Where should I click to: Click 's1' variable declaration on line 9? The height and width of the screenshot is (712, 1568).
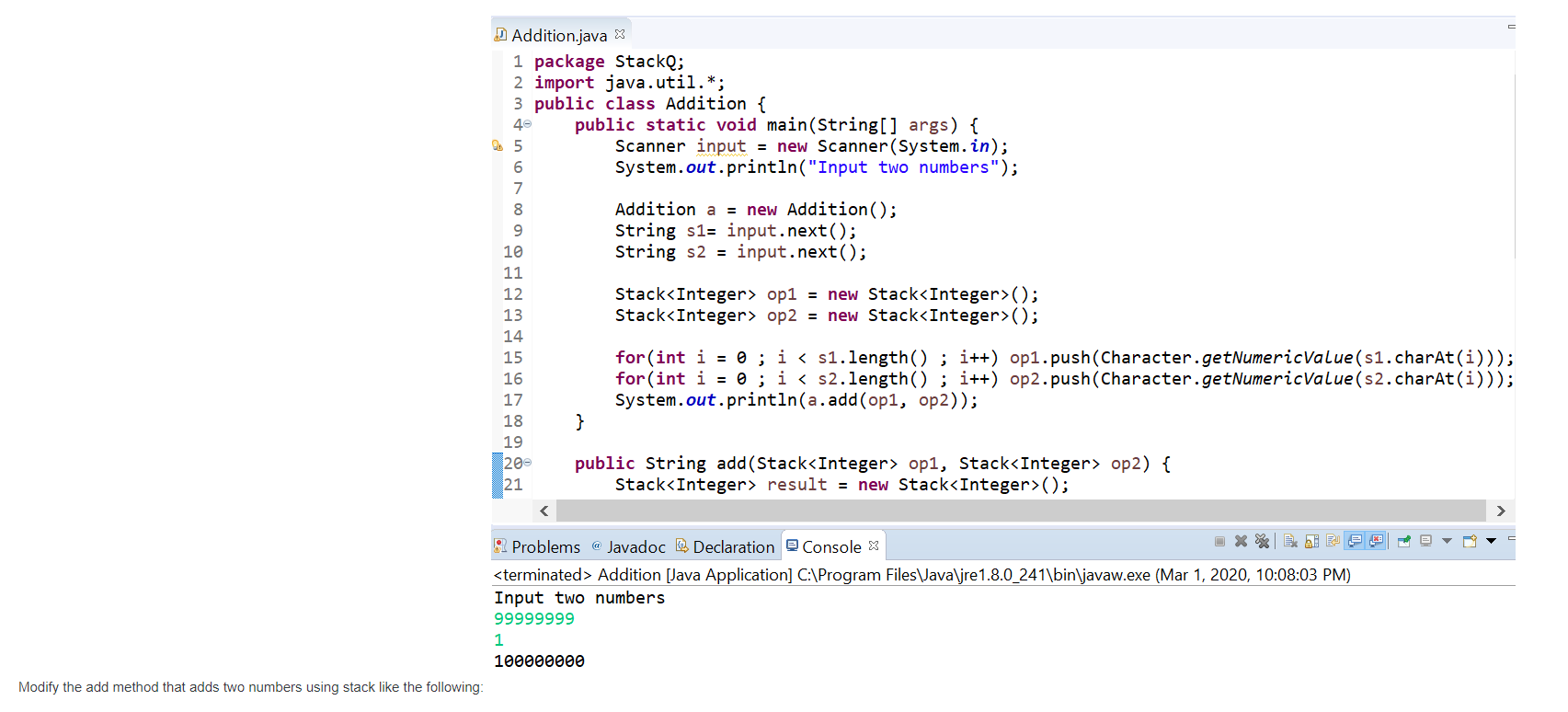coord(696,231)
